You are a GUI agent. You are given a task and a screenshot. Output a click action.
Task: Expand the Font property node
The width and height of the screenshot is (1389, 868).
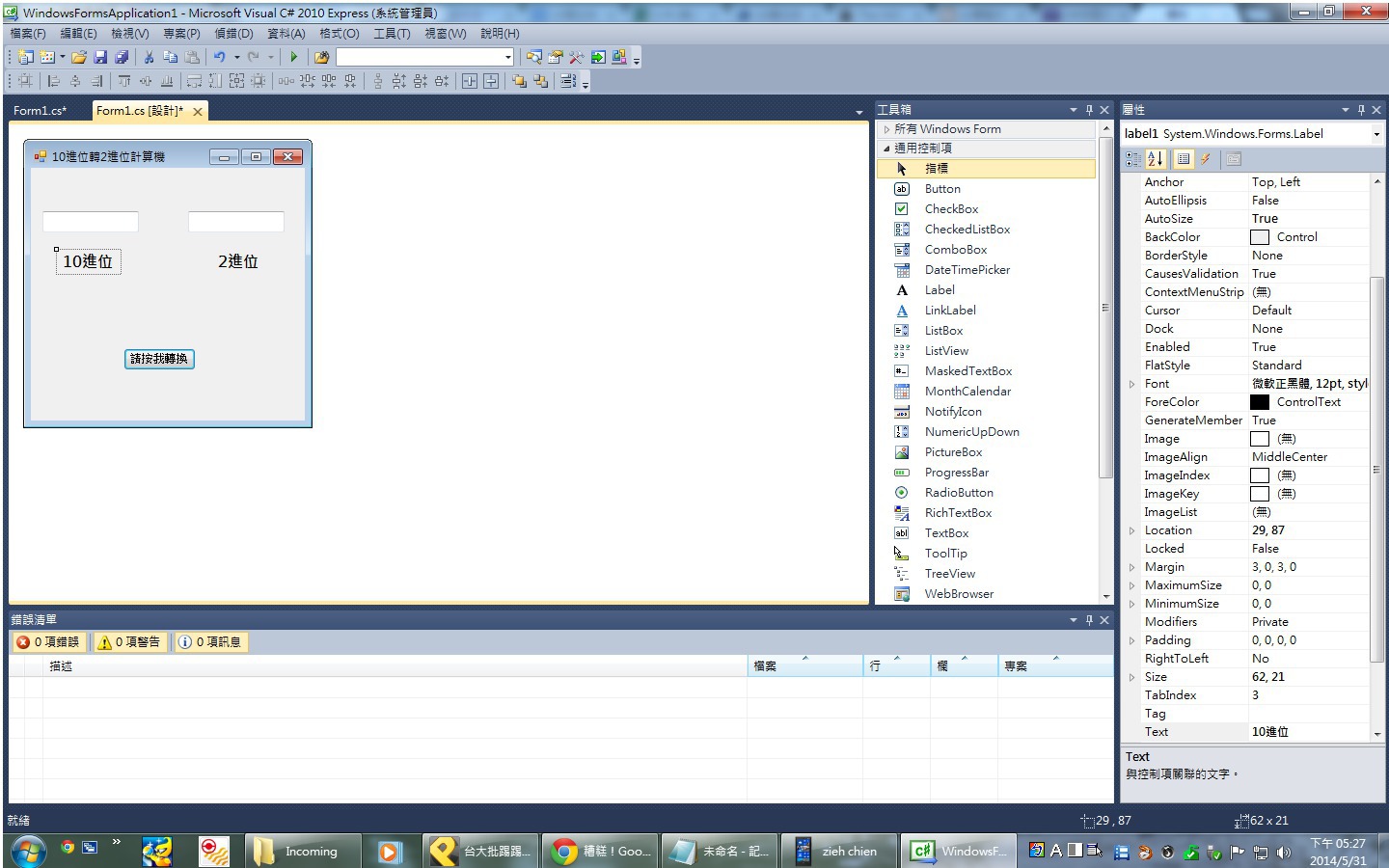[x=1132, y=384]
